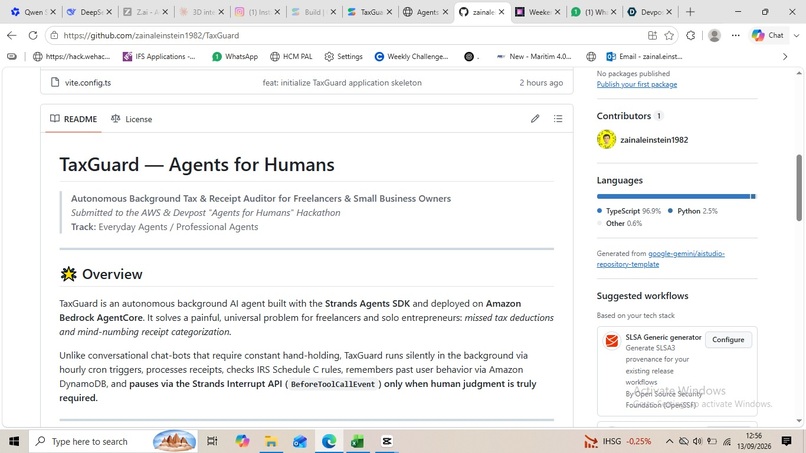Open the network wifi icon
This screenshot has width=806, height=453.
click(x=727, y=441)
